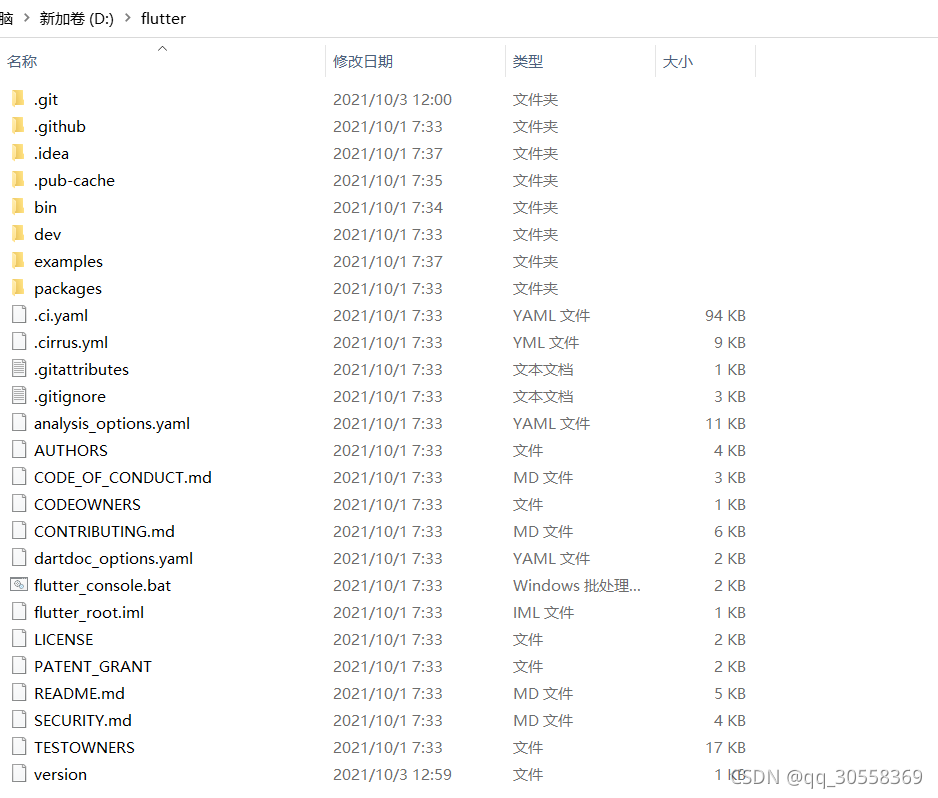Click the analysis_options.yaml file icon
Image resolution: width=938 pixels, height=798 pixels.
tap(19, 422)
